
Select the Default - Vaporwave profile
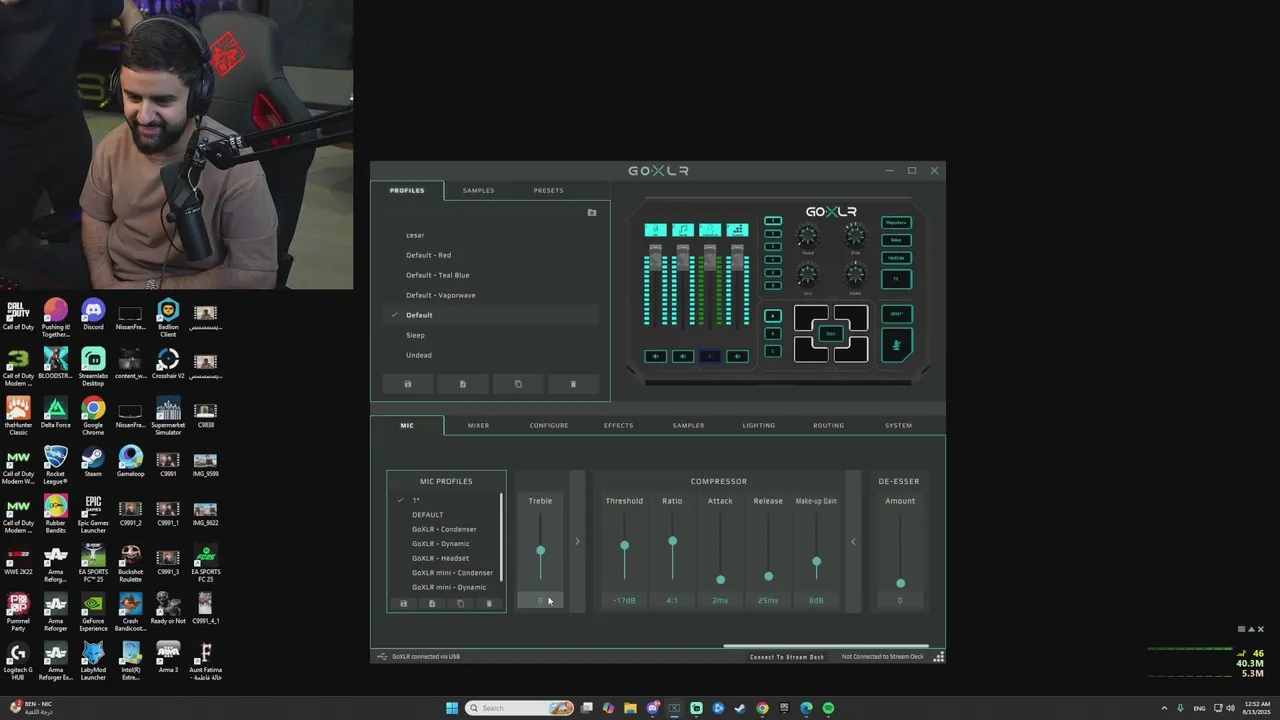(x=440, y=295)
